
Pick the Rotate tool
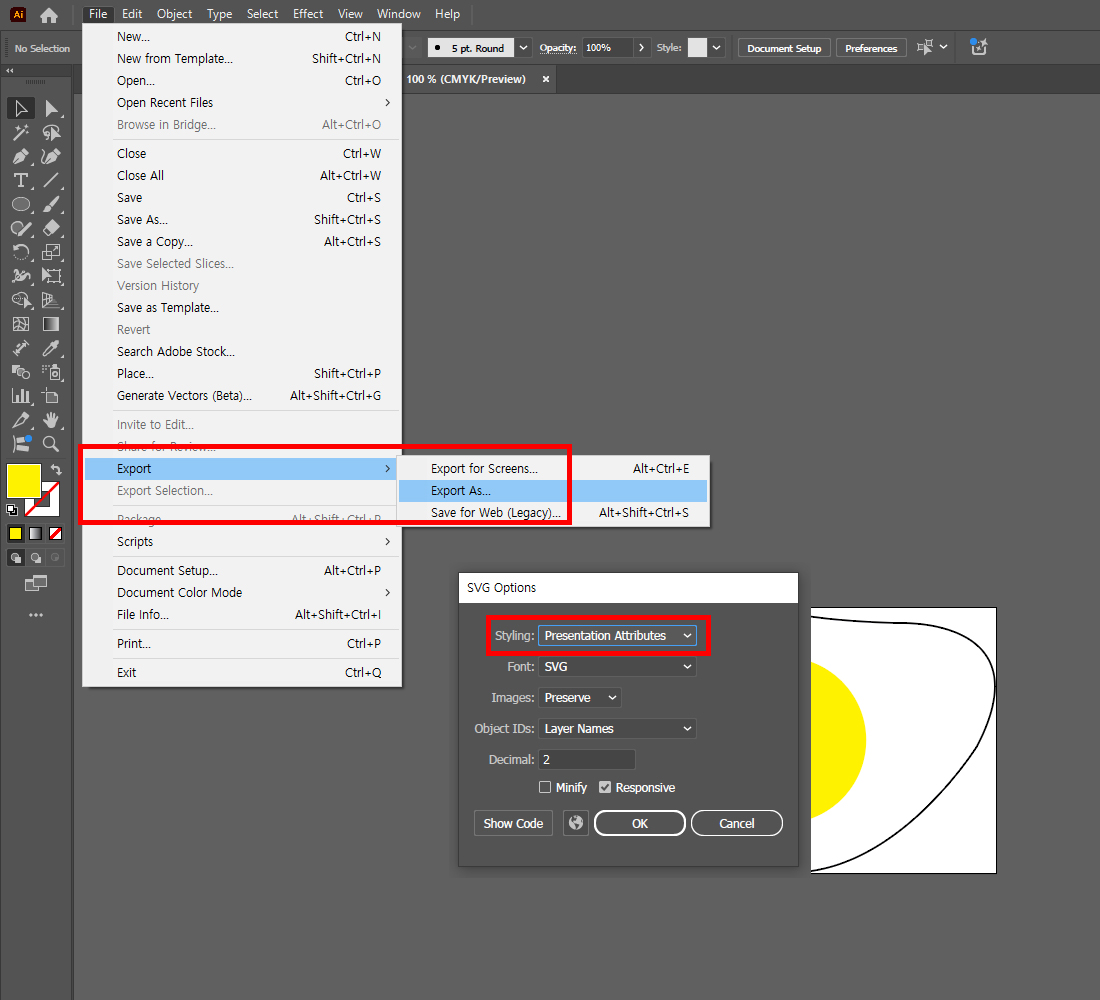click(x=21, y=252)
